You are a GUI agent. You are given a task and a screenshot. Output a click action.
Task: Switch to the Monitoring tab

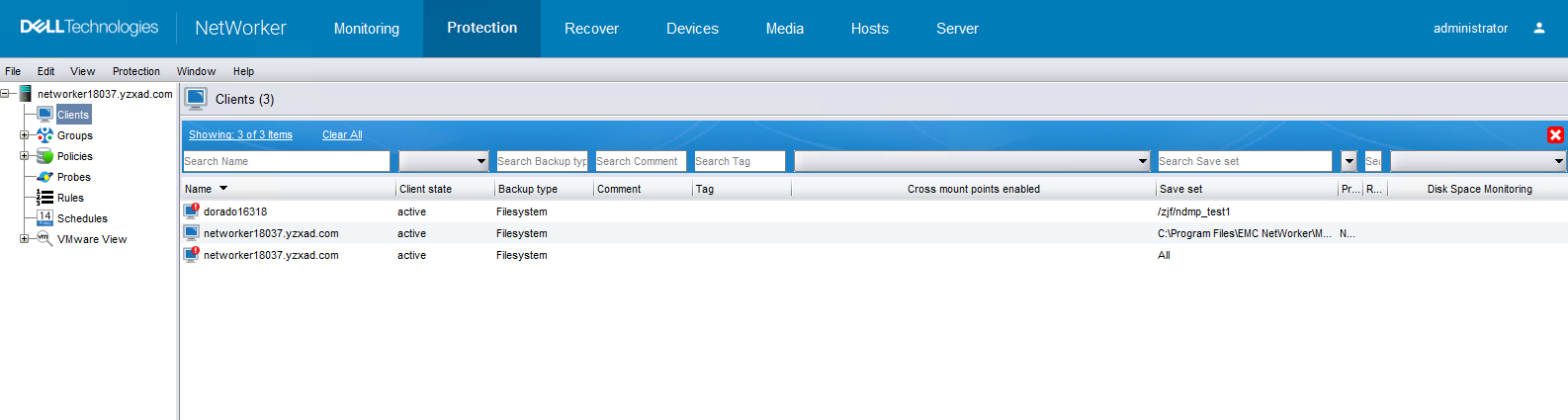pyautogui.click(x=367, y=29)
